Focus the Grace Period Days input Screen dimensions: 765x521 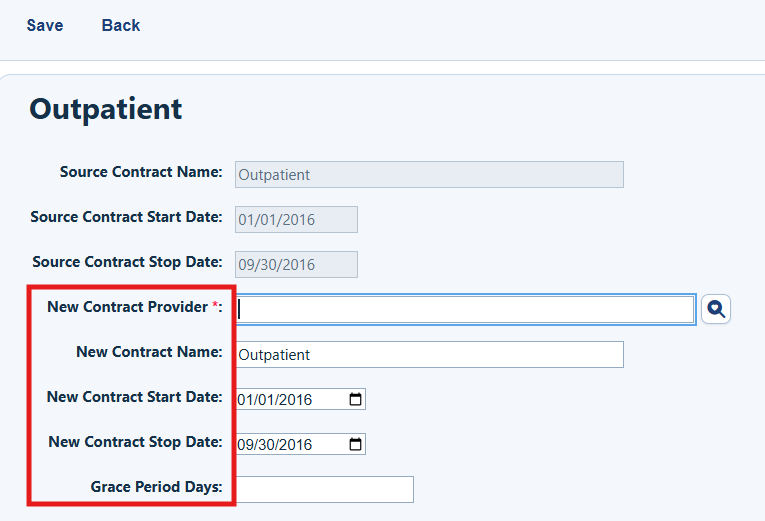325,489
